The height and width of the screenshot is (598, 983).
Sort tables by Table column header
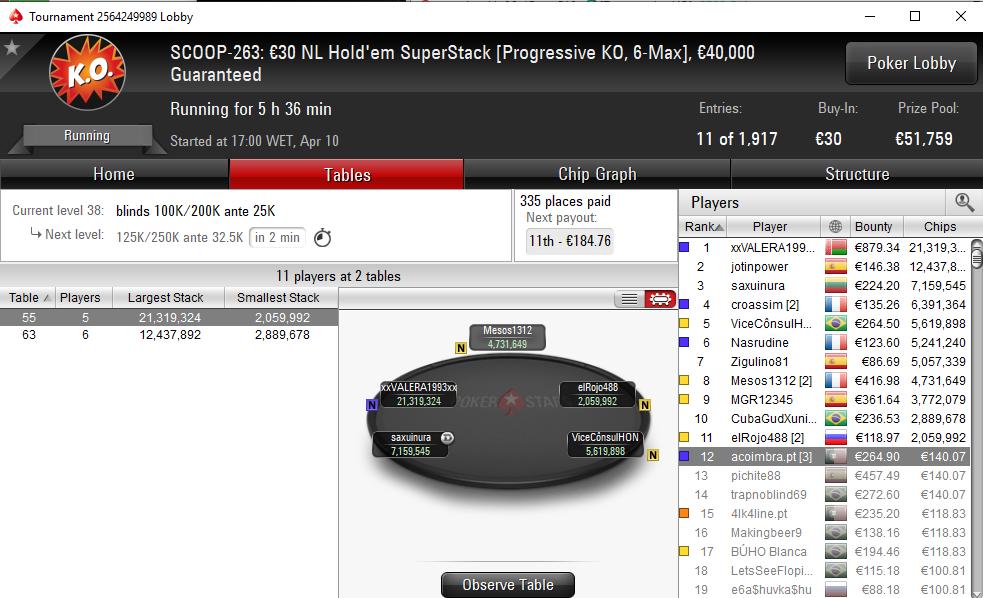pos(29,298)
